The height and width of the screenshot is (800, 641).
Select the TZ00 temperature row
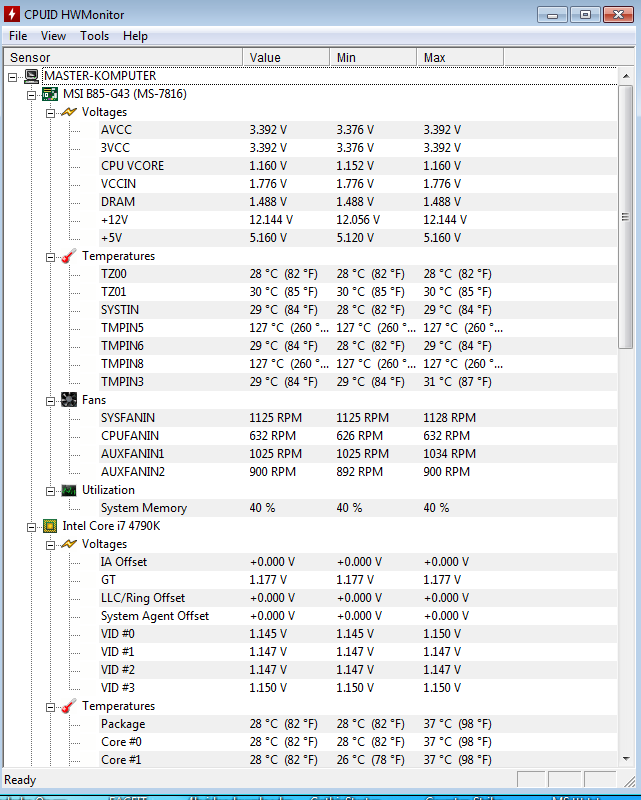(x=358, y=274)
